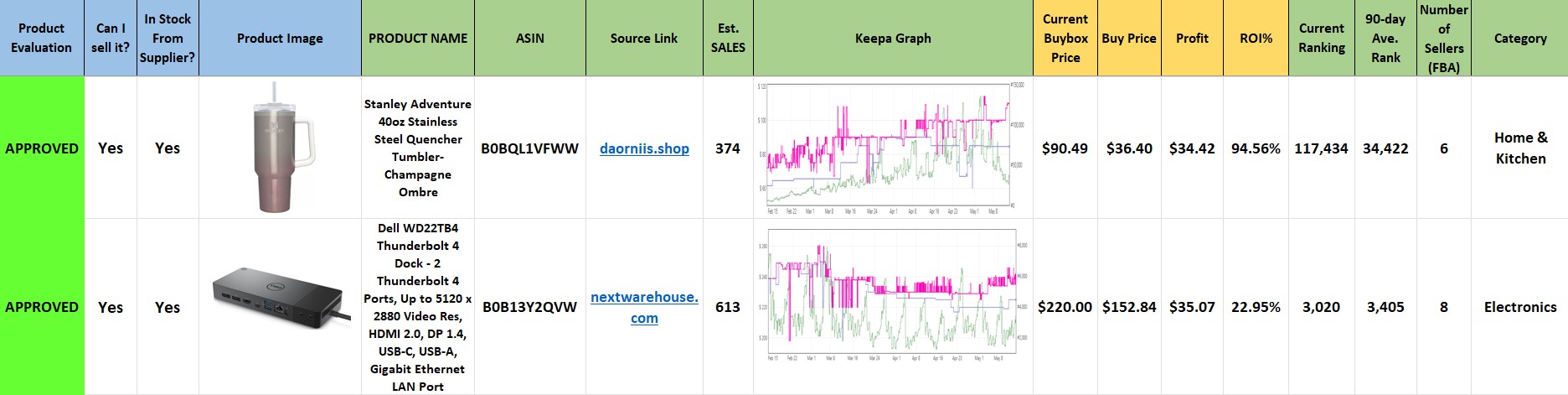Select ROI value 94.56%
Image resolution: width=1568 pixels, height=395 pixels.
coord(1256,148)
